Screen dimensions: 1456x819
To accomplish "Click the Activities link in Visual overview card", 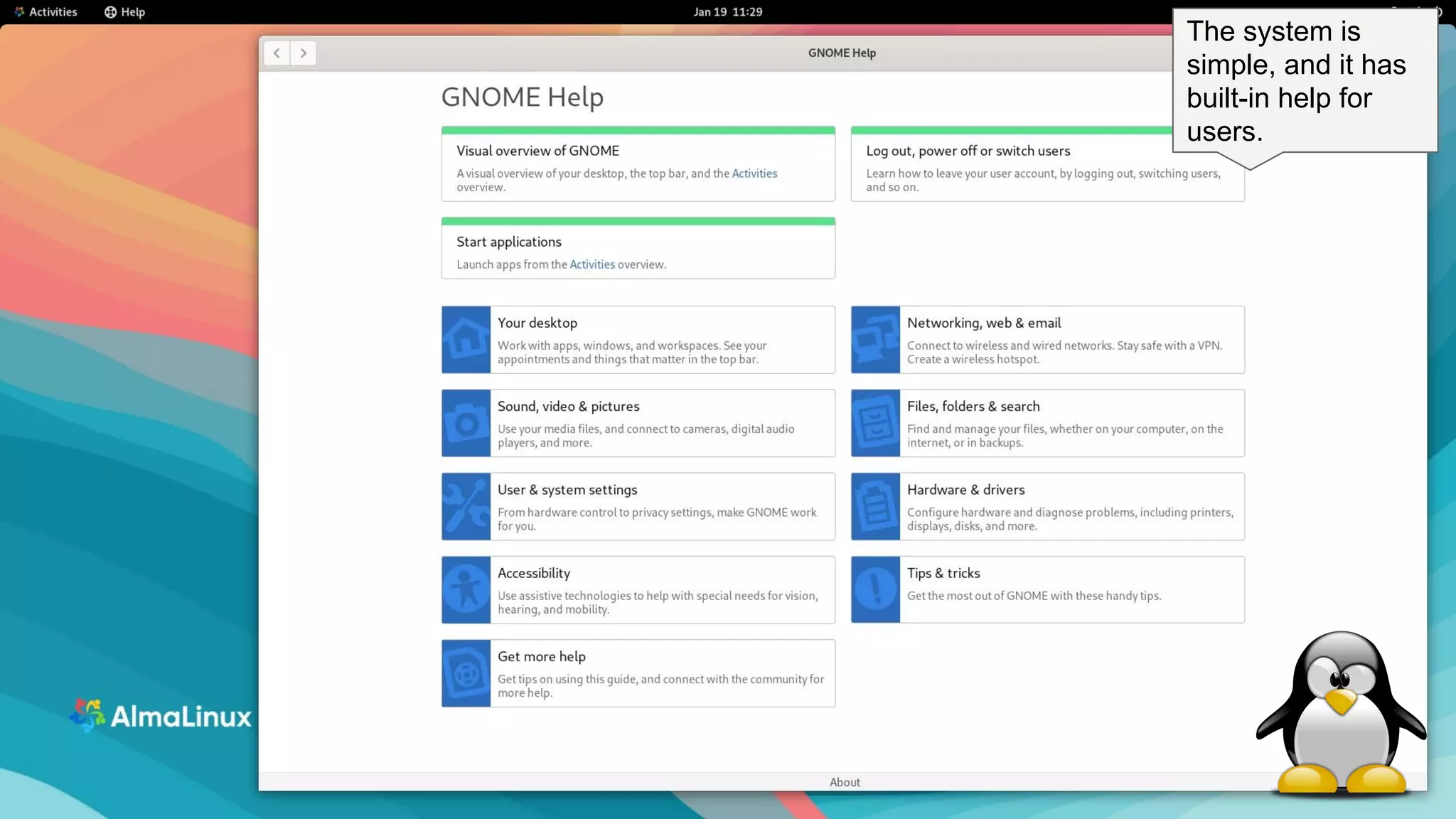I will [754, 173].
